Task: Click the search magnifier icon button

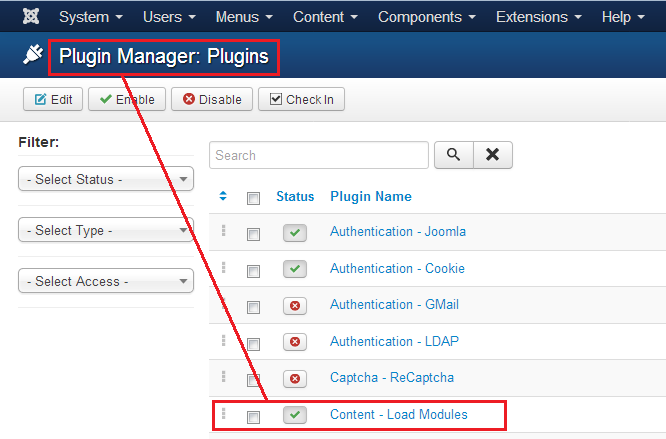Action: click(453, 155)
